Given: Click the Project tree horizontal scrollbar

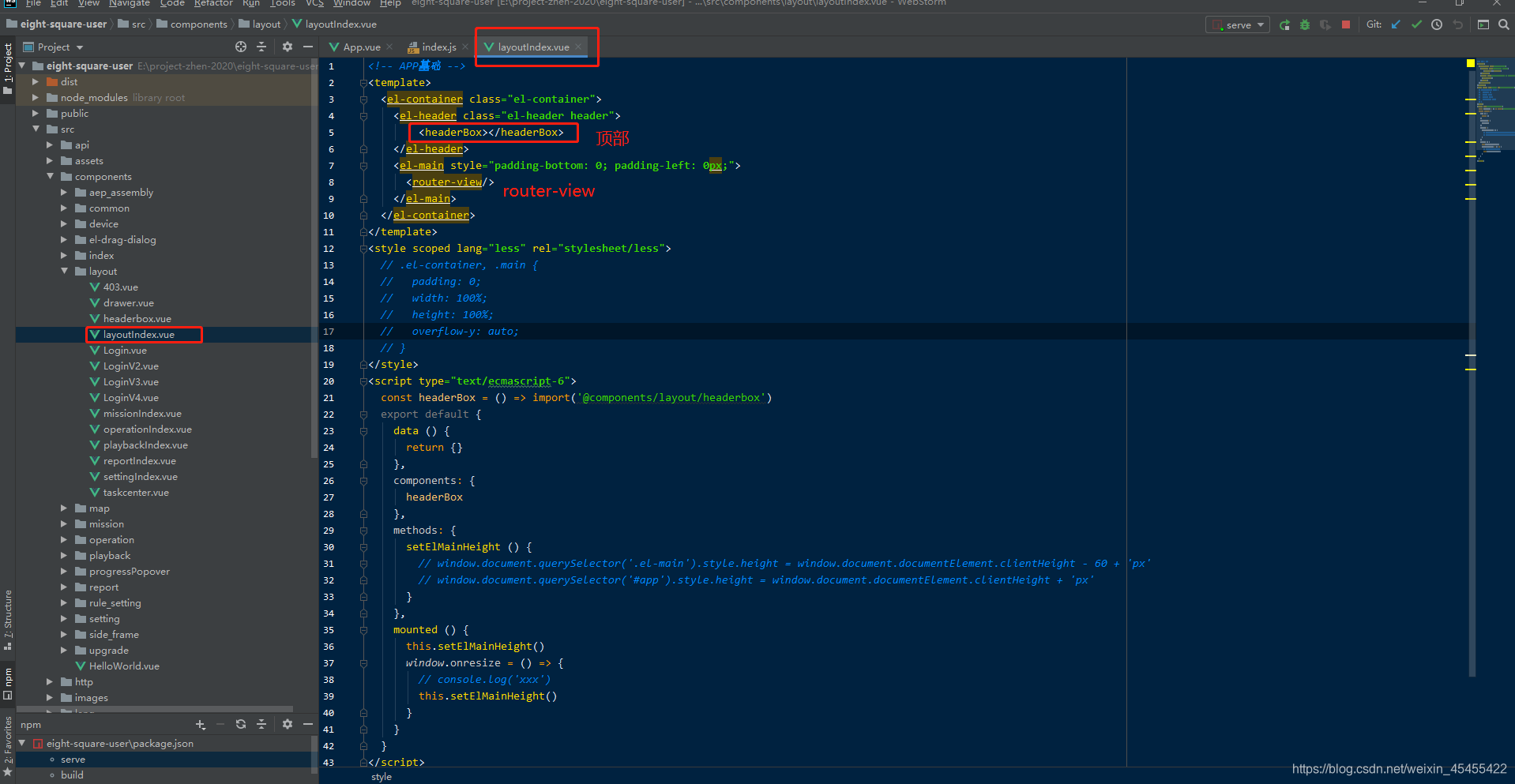Looking at the screenshot, I should (x=155, y=710).
